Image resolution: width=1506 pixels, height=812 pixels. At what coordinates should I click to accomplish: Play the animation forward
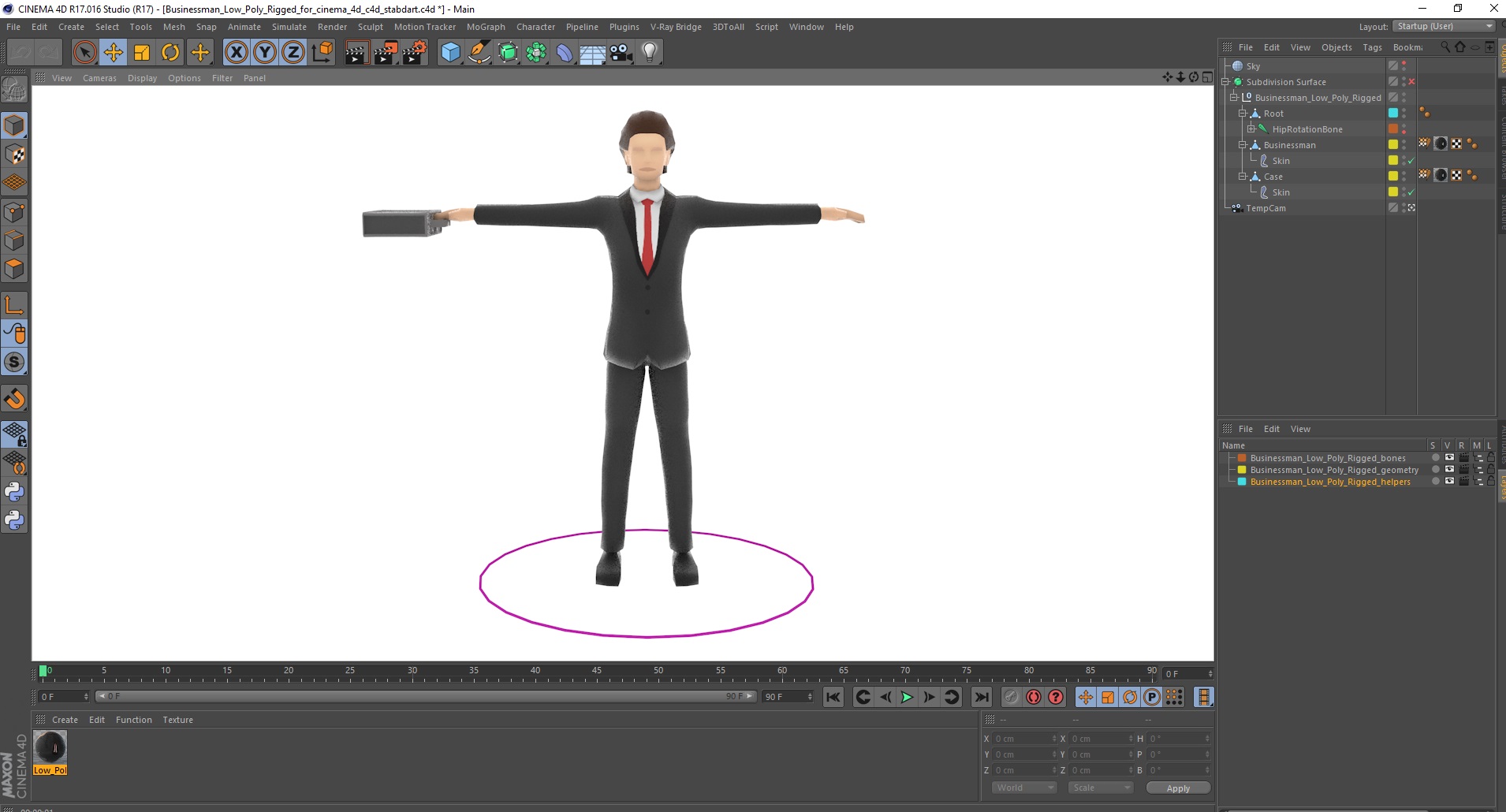coord(907,697)
